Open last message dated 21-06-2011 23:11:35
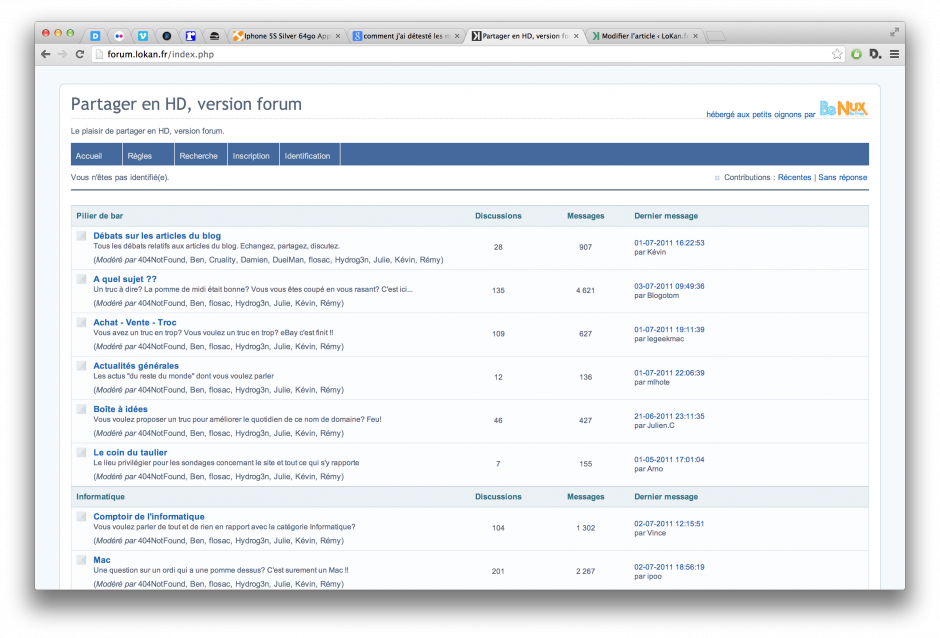This screenshot has height=638, width=940. click(x=669, y=416)
